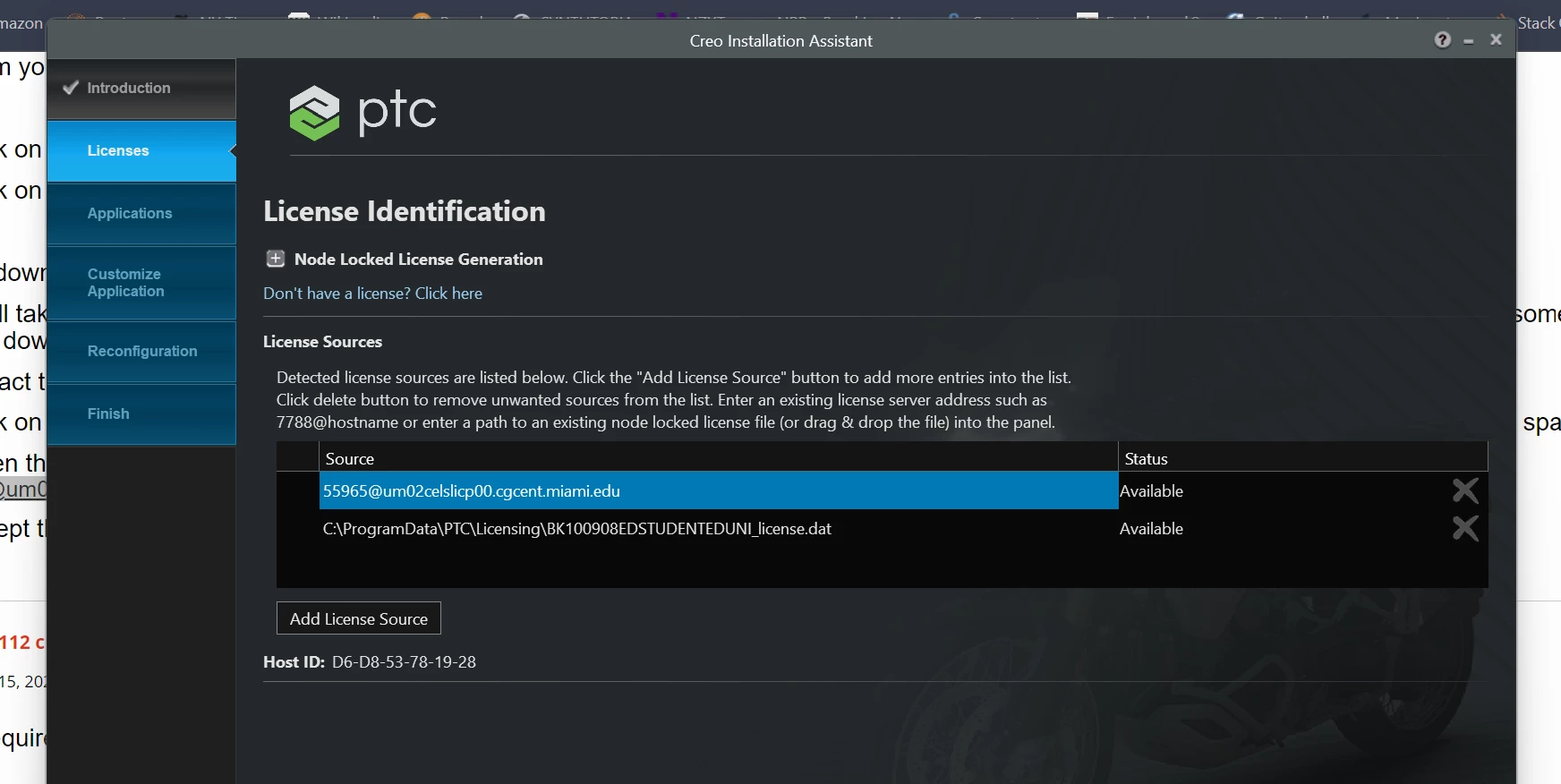
Task: Click the Status column header
Action: 1303,458
